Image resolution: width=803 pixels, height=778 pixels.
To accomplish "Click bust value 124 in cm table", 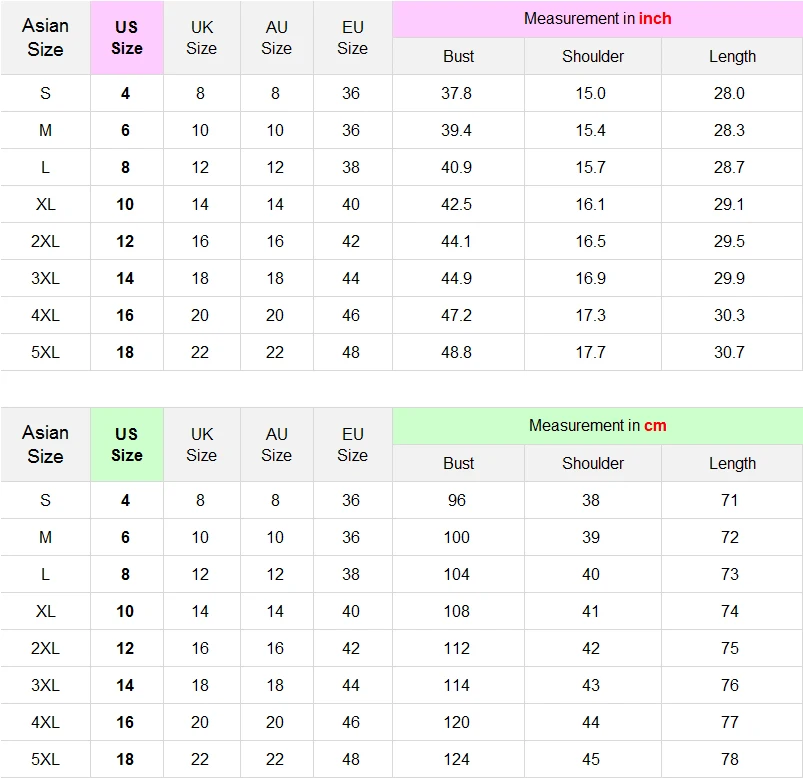I will tap(457, 759).
